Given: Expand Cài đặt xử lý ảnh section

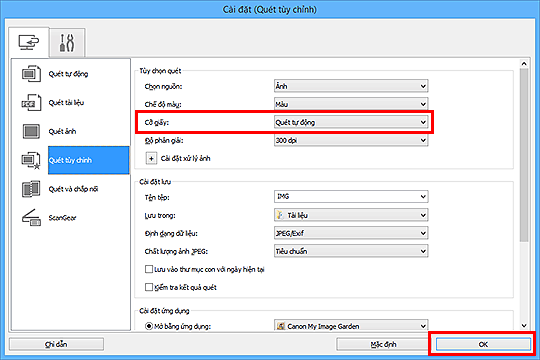Looking at the screenshot, I should pyautogui.click(x=151, y=158).
